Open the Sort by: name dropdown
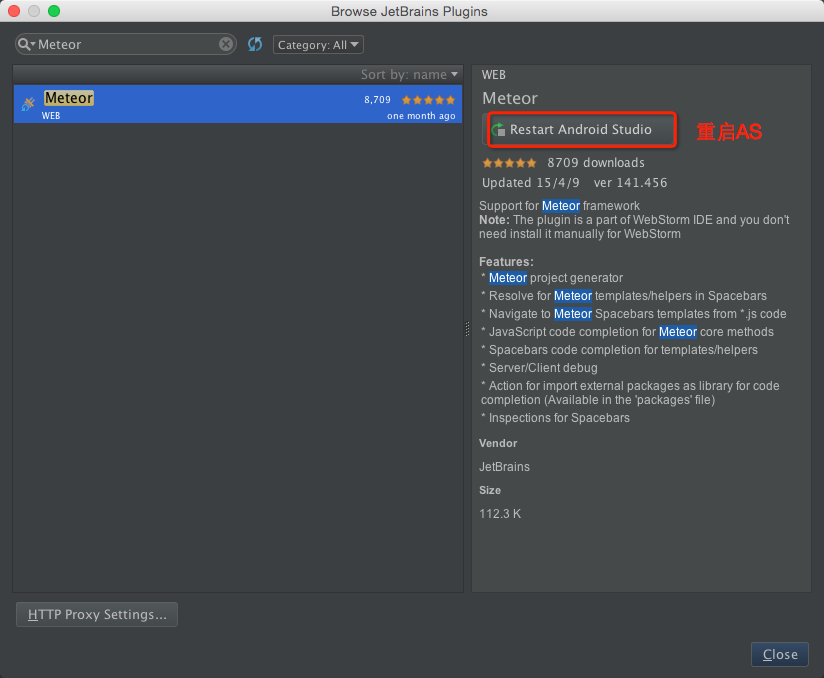824x678 pixels. [409, 75]
